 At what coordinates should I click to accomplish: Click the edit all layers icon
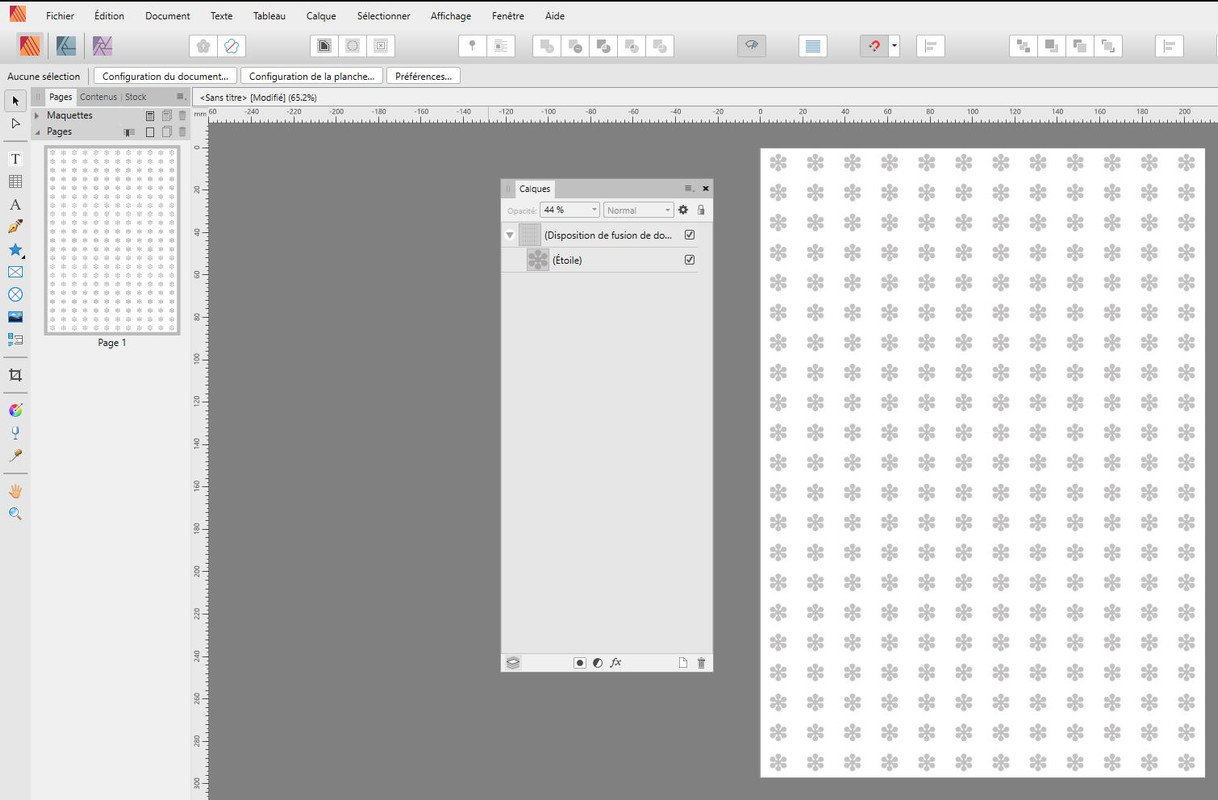pyautogui.click(x=513, y=663)
